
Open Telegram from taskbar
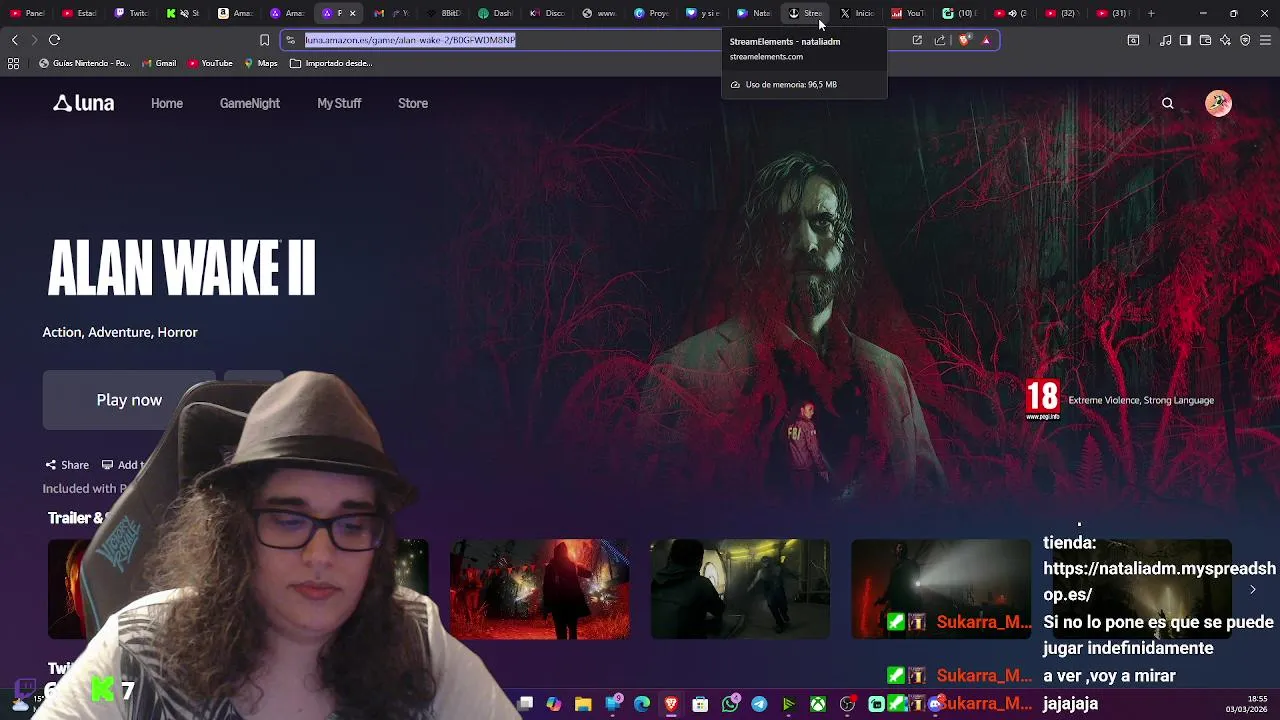coord(759,704)
